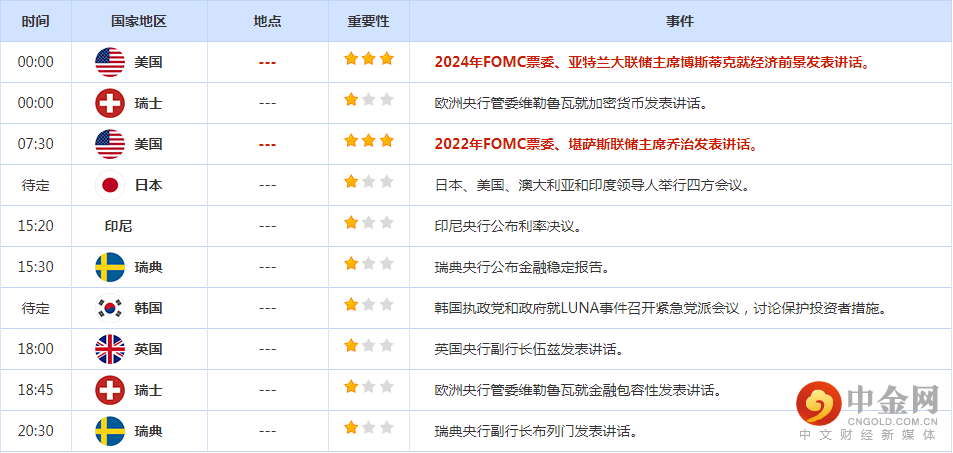Select the 瑞典央行副行长布列门发表讲话 event text
Image resolution: width=953 pixels, height=453 pixels.
click(x=536, y=431)
